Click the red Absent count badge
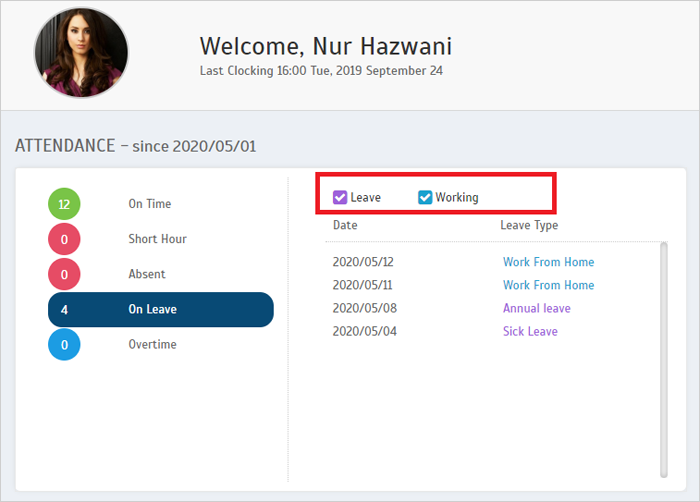Image resolution: width=700 pixels, height=502 pixels. [64, 274]
